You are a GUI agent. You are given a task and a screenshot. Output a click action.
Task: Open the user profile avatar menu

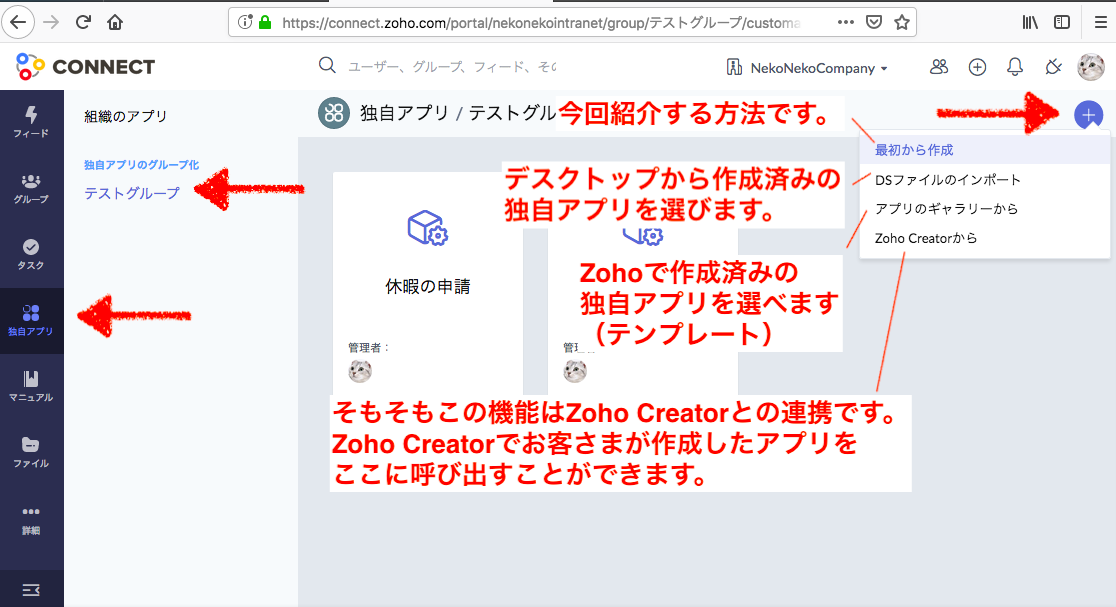[1091, 67]
